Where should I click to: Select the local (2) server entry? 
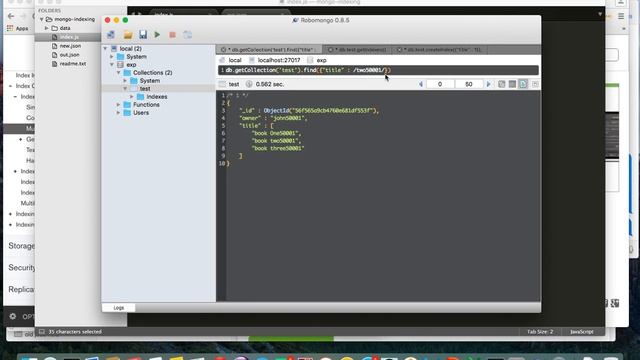[x=130, y=49]
